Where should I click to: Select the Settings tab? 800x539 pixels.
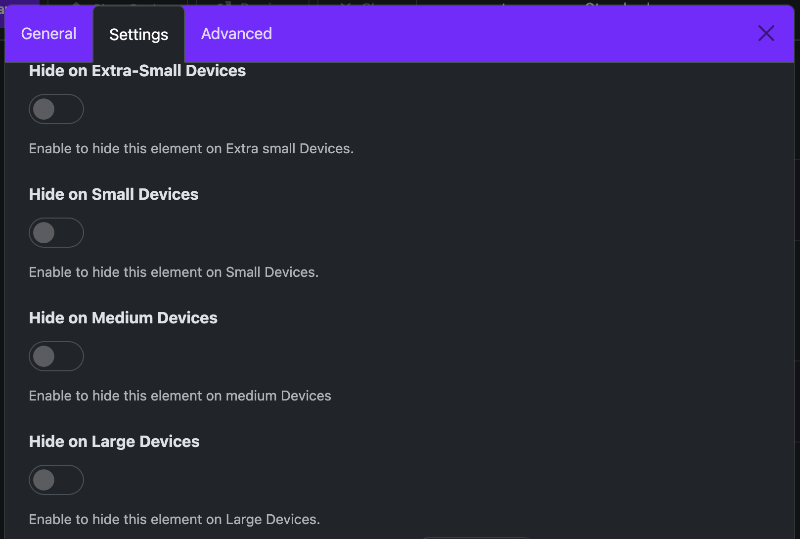pyautogui.click(x=139, y=34)
